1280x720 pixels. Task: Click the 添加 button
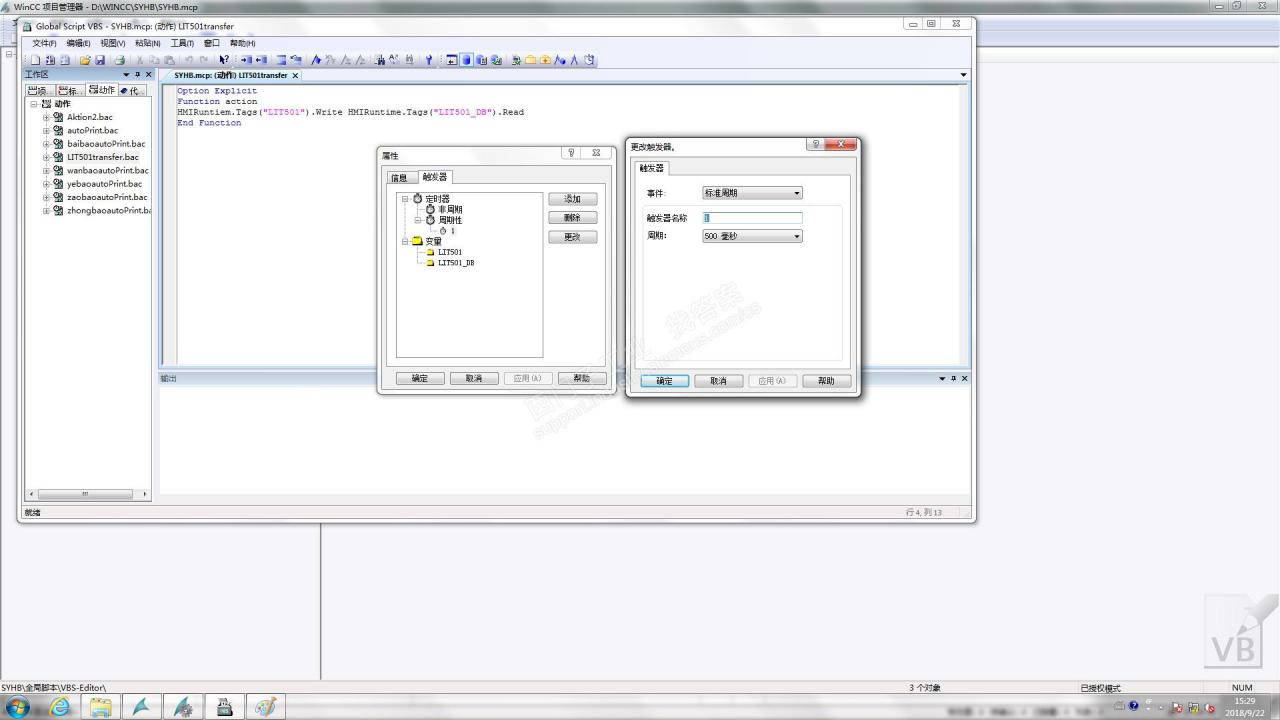(572, 199)
